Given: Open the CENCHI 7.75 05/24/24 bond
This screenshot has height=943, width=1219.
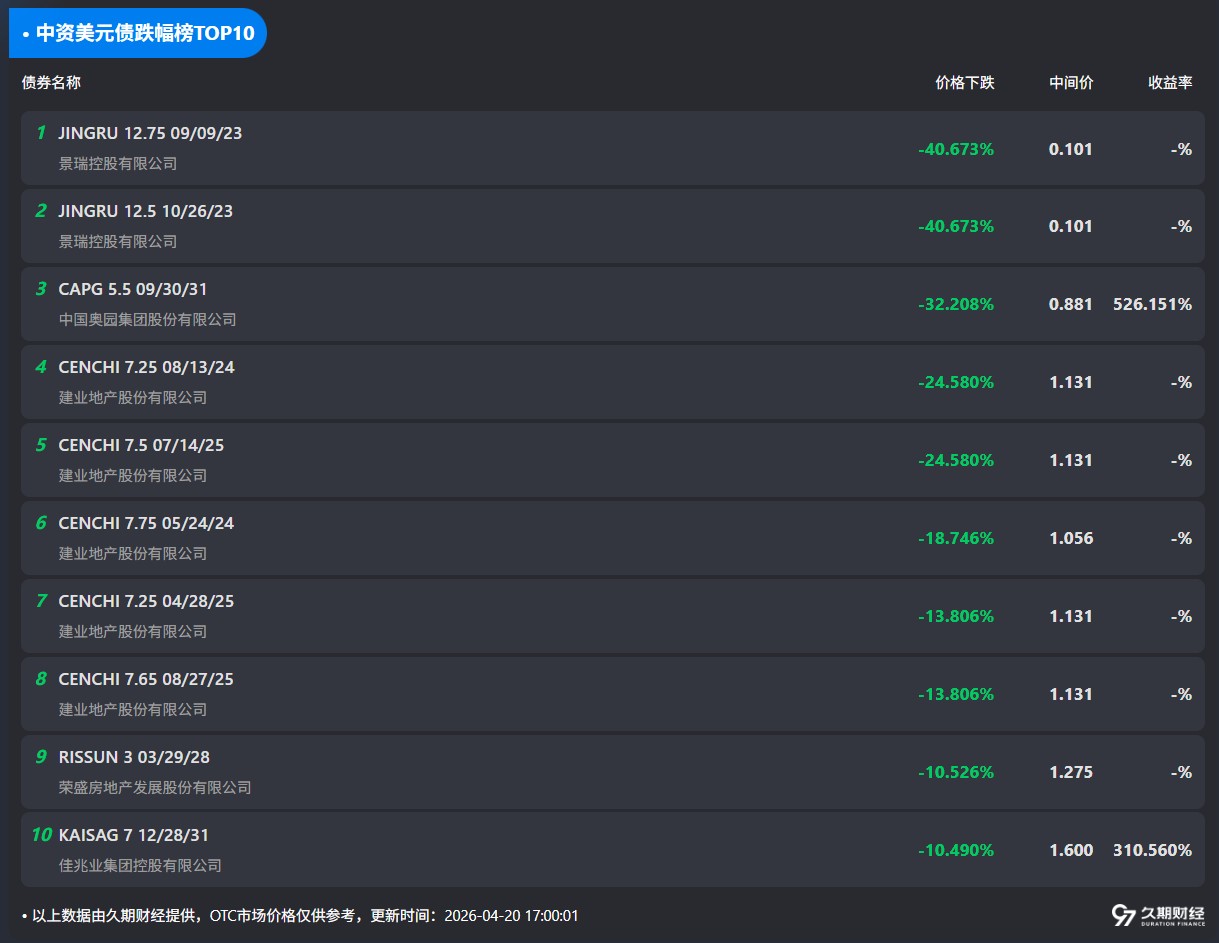Looking at the screenshot, I should (x=146, y=523).
